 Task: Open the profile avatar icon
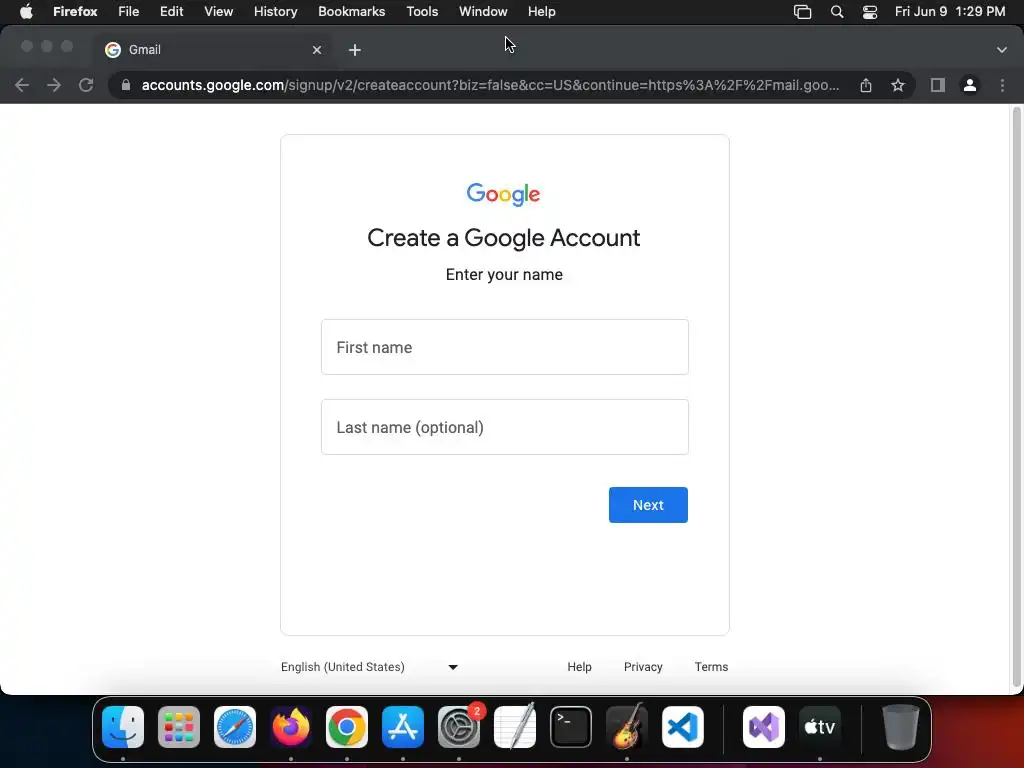(x=970, y=85)
